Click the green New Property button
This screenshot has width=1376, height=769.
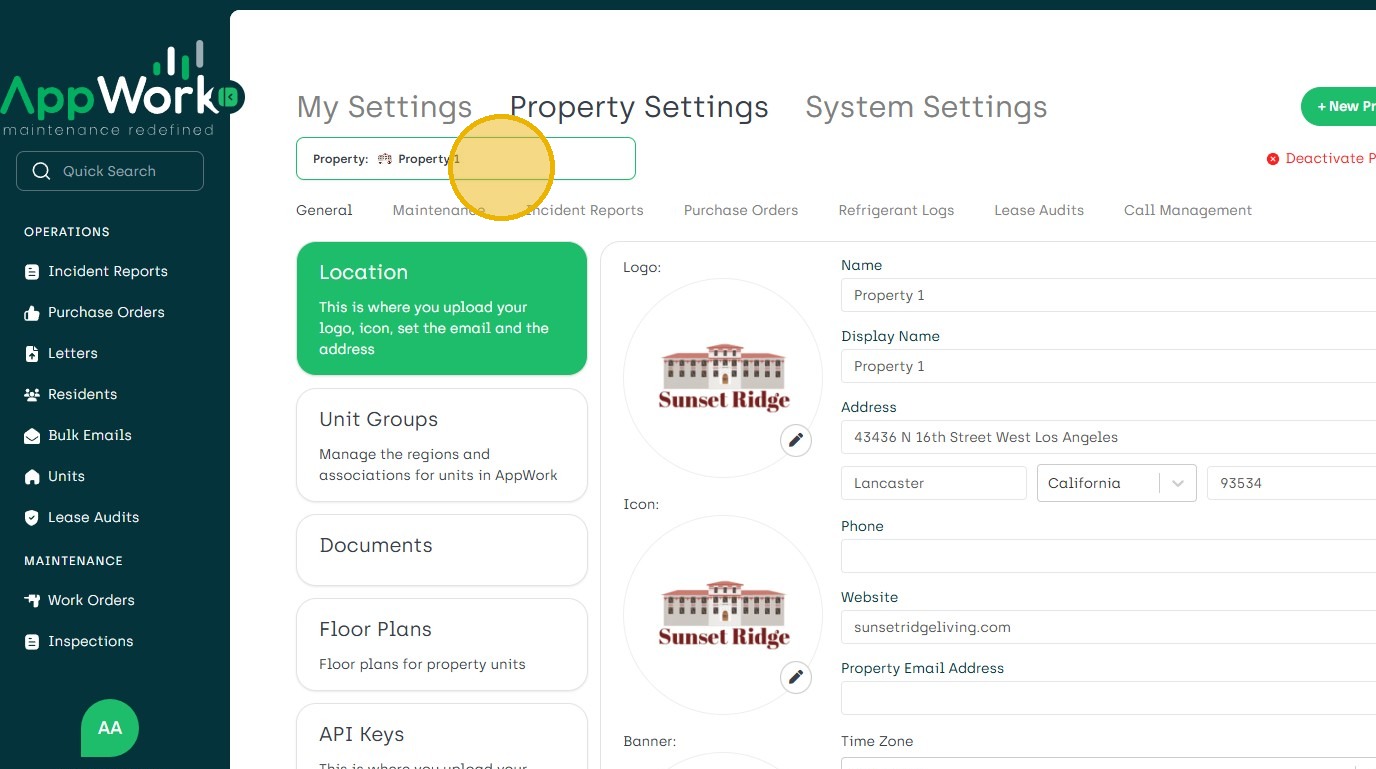pos(1338,106)
